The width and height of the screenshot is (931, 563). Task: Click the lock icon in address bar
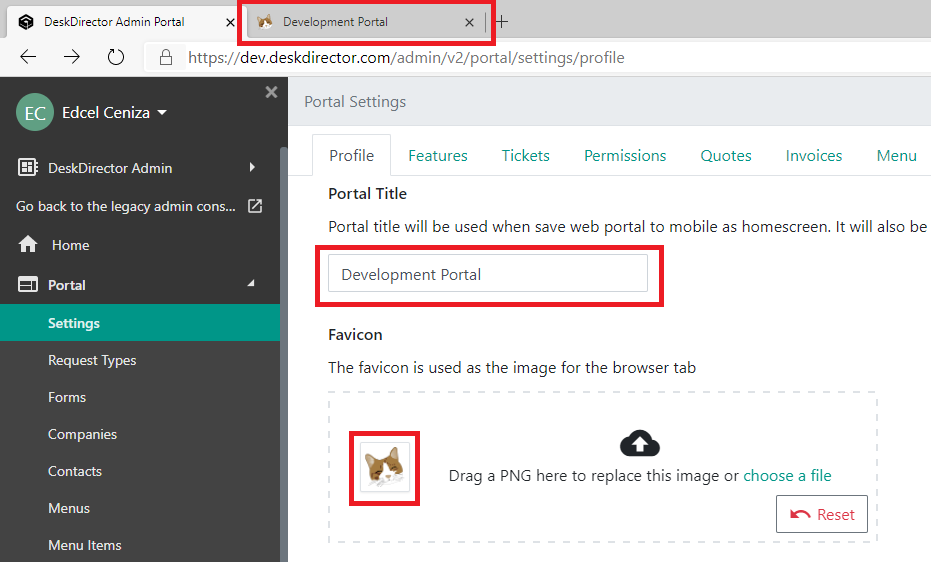click(166, 58)
